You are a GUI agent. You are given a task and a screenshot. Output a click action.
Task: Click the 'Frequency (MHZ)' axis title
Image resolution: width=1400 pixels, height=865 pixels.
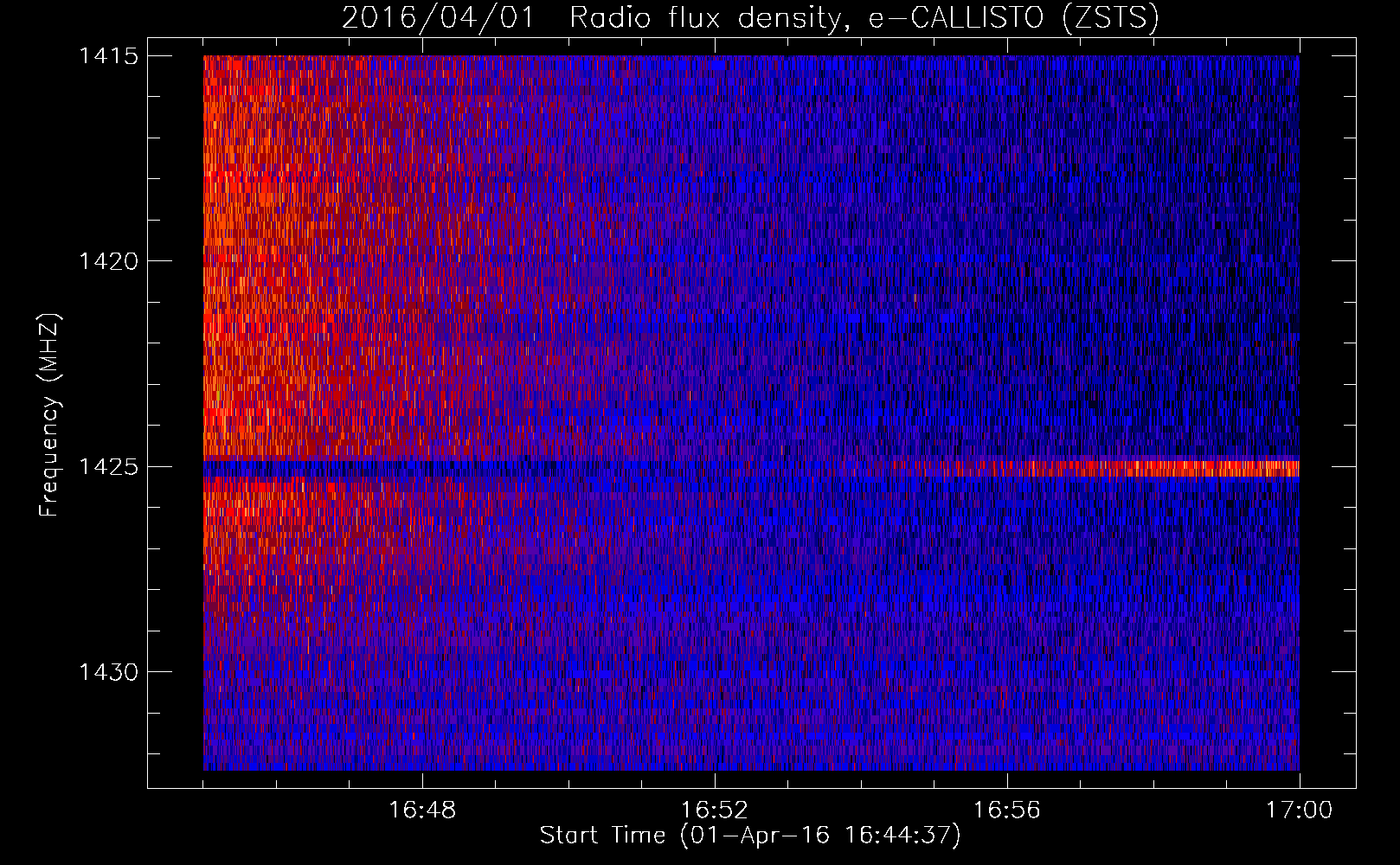(x=49, y=415)
